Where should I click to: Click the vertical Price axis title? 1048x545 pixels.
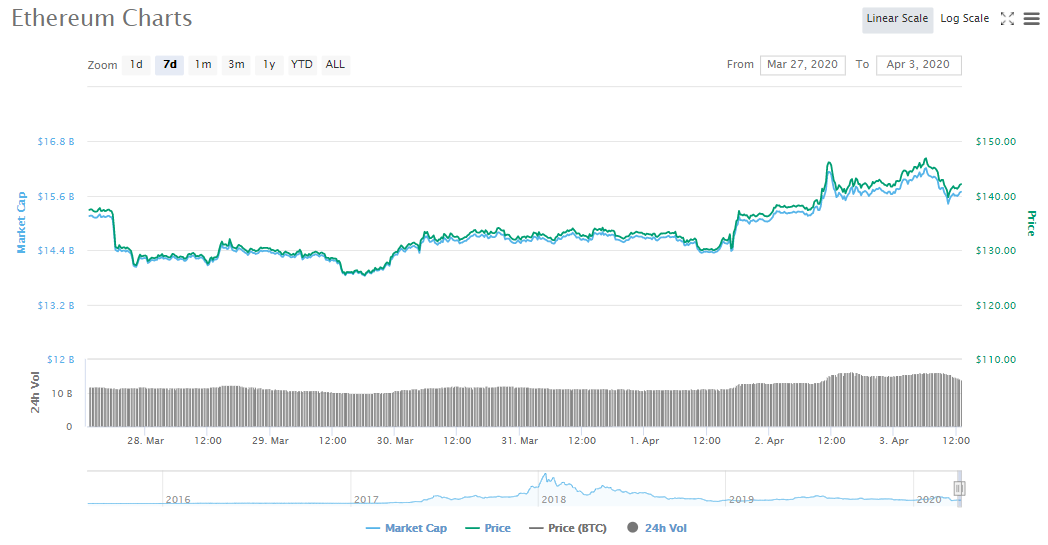pyautogui.click(x=1032, y=223)
